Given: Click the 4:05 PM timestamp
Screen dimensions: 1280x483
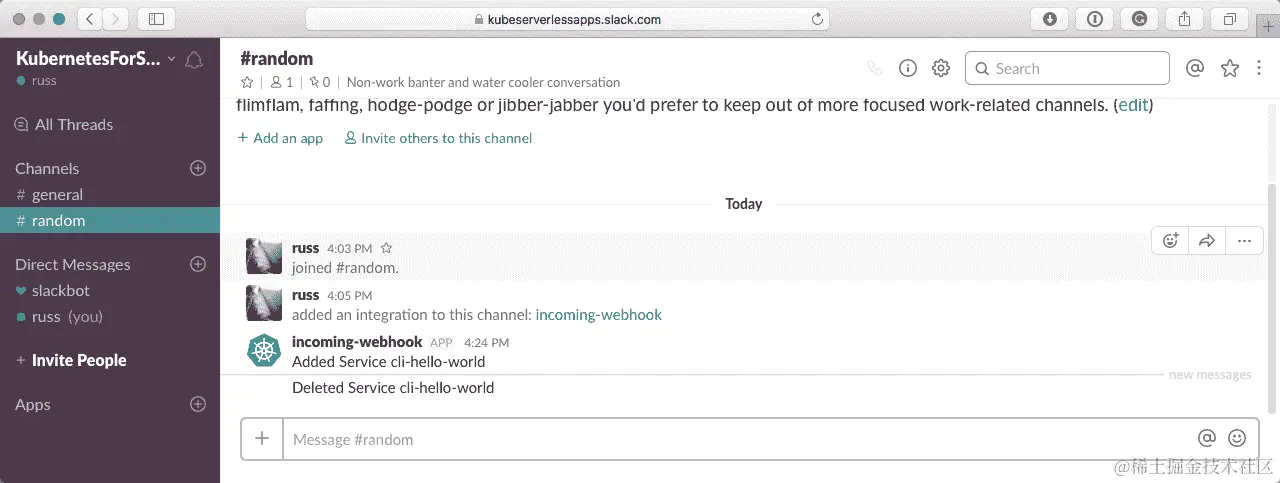Looking at the screenshot, I should (x=349, y=296).
